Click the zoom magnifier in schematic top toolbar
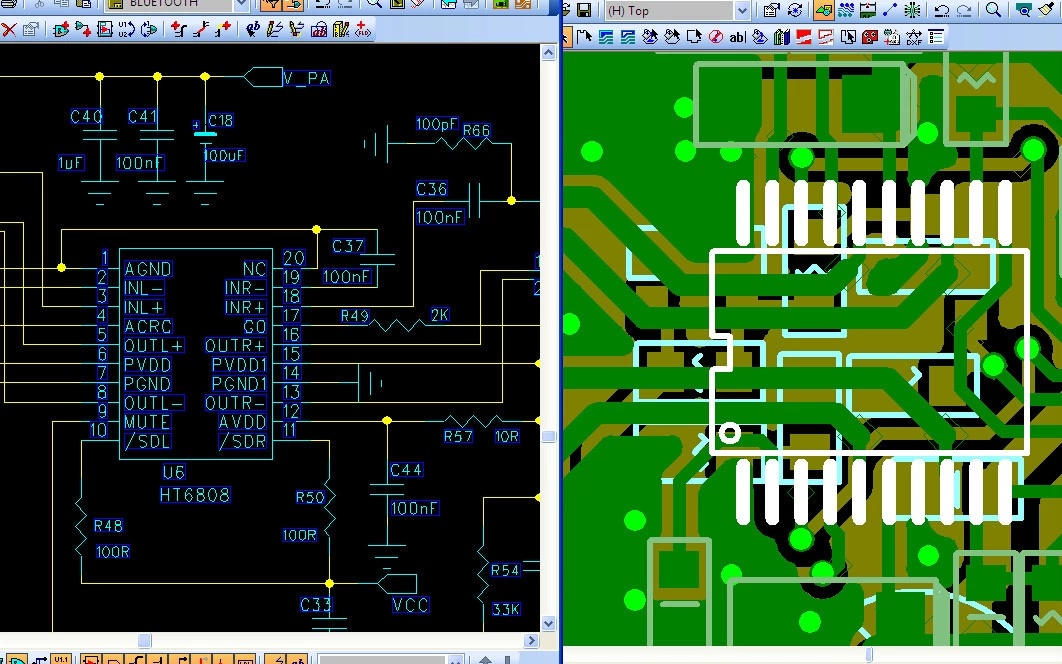 click(374, 4)
